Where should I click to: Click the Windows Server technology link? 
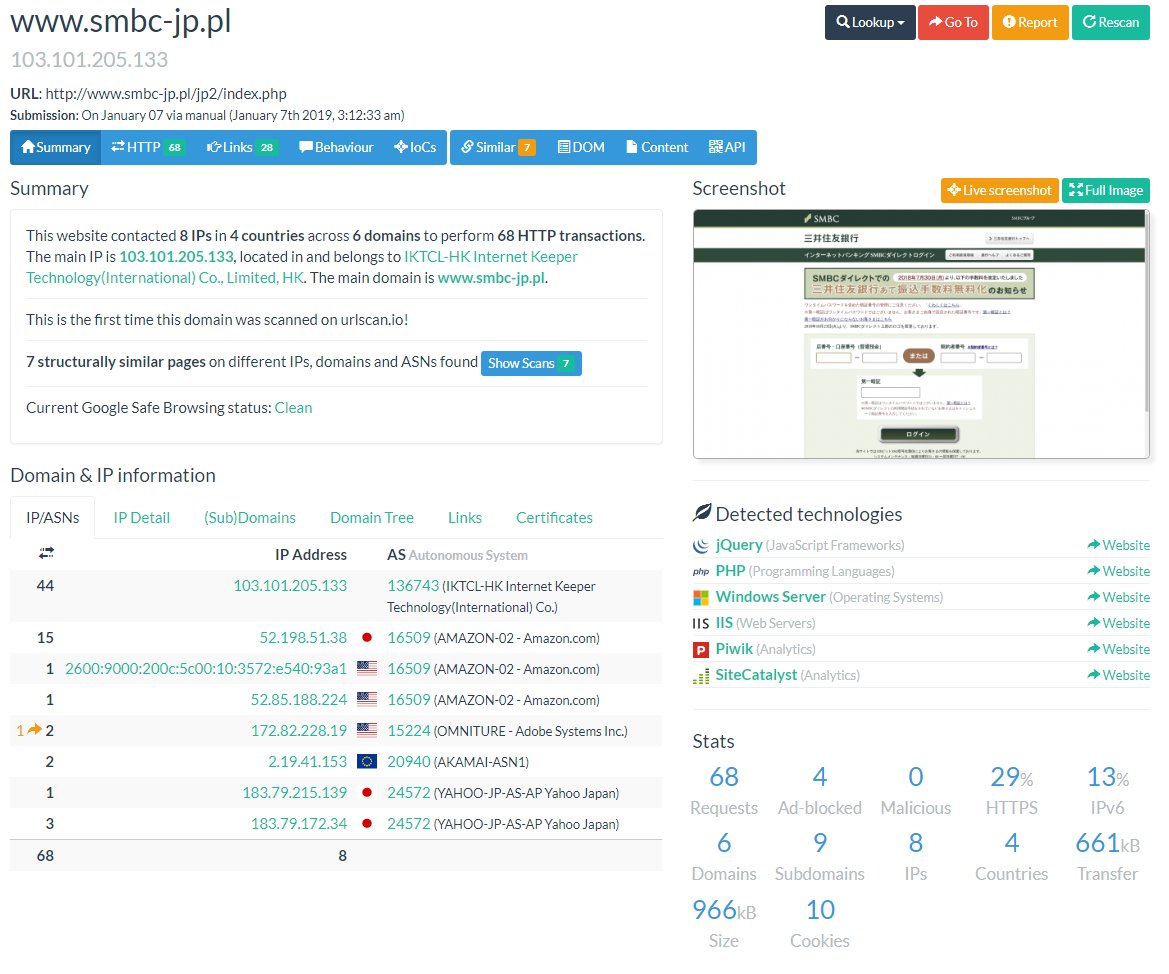(x=770, y=597)
